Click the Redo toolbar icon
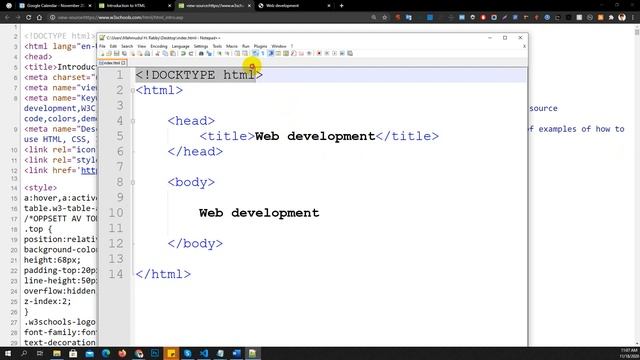The image size is (640, 360). pyautogui.click(x=191, y=53)
